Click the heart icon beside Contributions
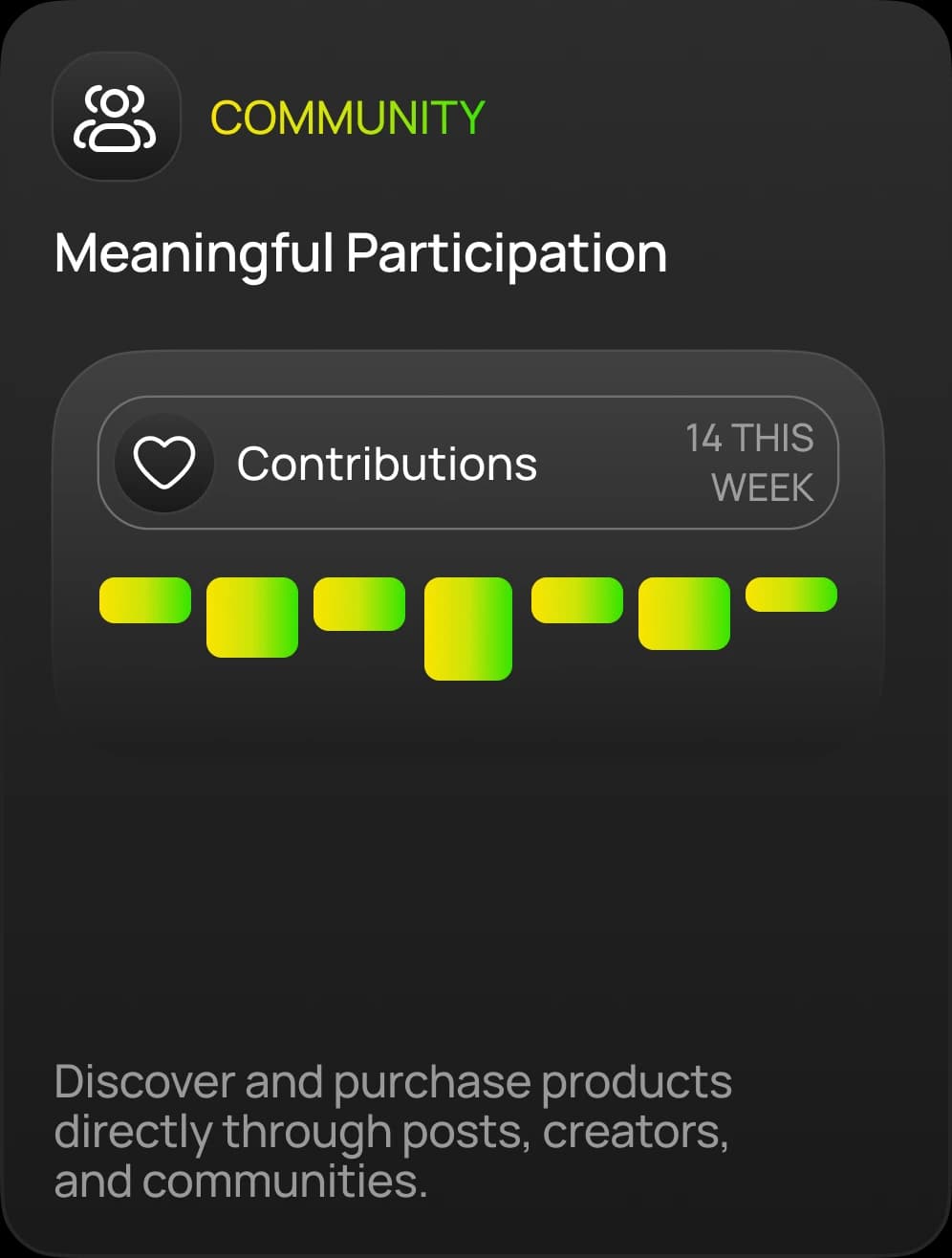The width and height of the screenshot is (952, 1258). [163, 463]
